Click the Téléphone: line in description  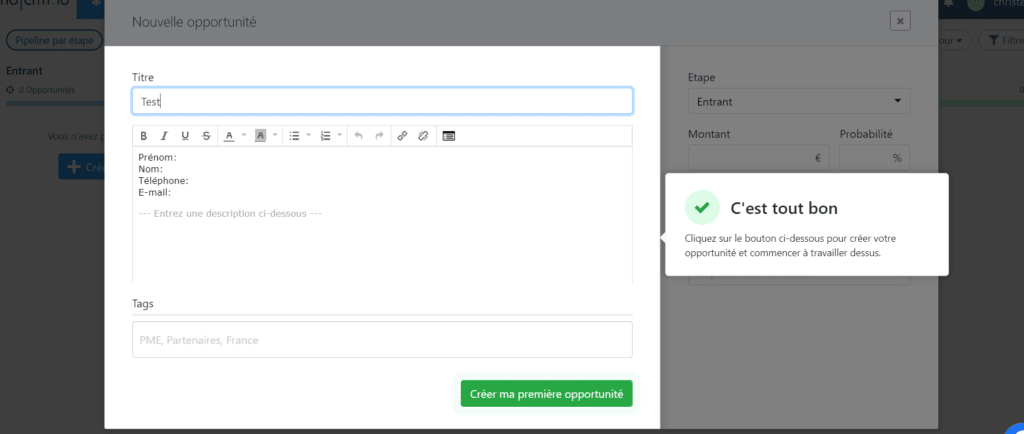point(163,181)
